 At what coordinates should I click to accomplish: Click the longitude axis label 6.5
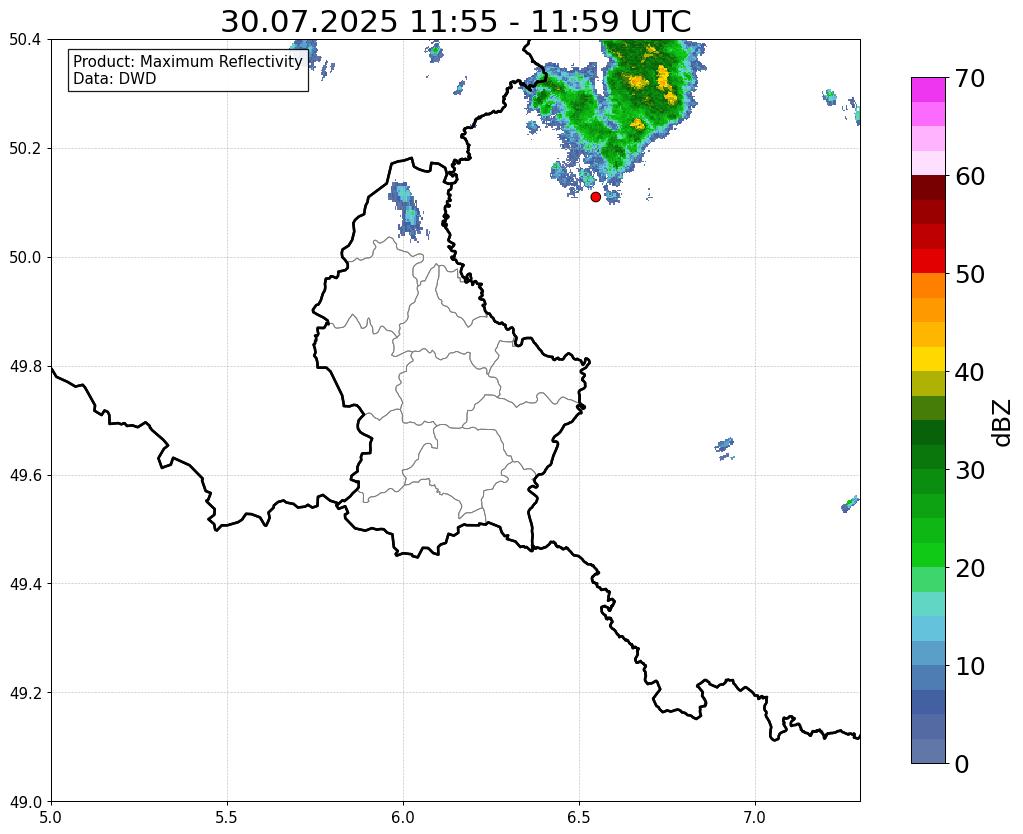click(x=579, y=817)
